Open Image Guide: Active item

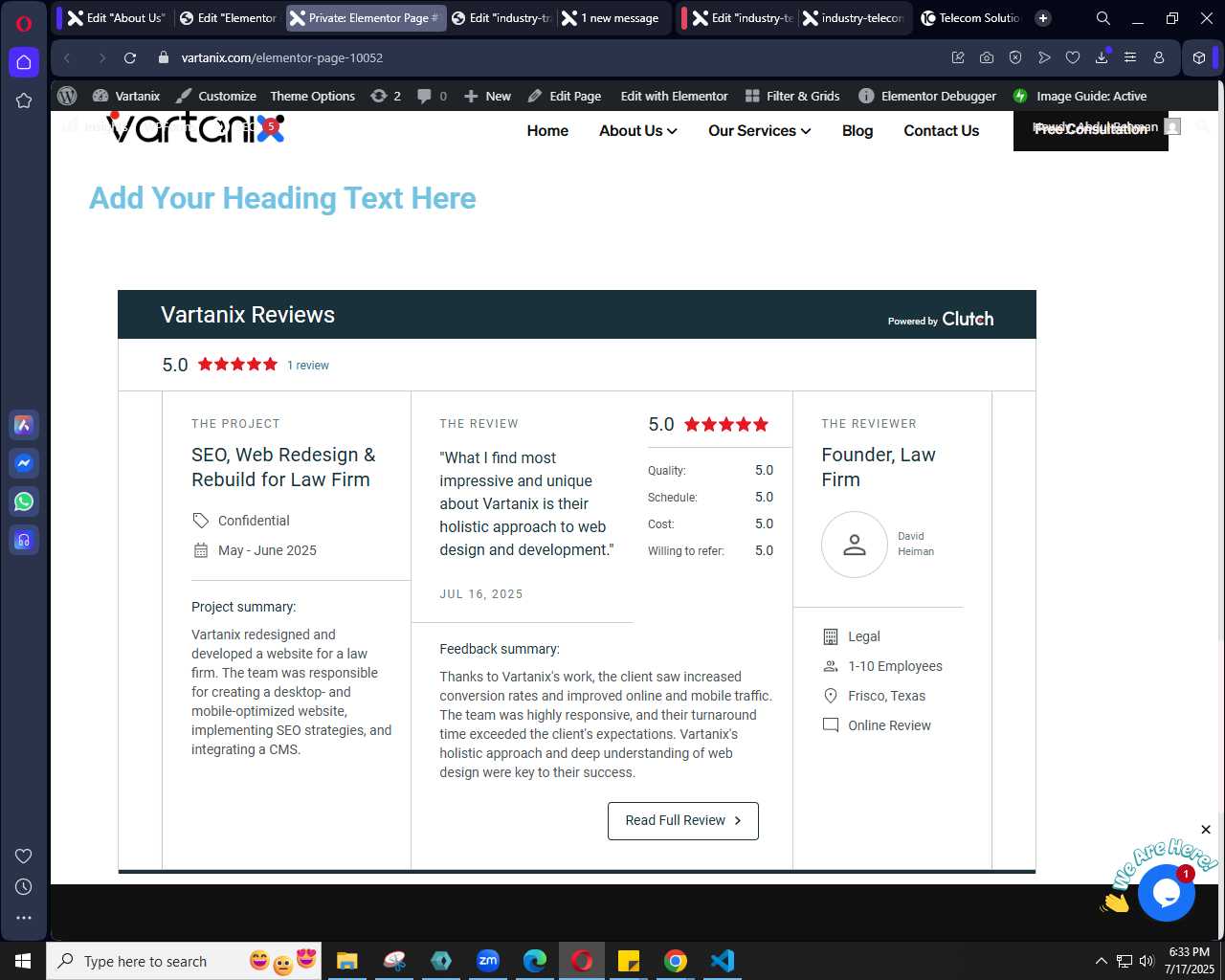click(1080, 96)
